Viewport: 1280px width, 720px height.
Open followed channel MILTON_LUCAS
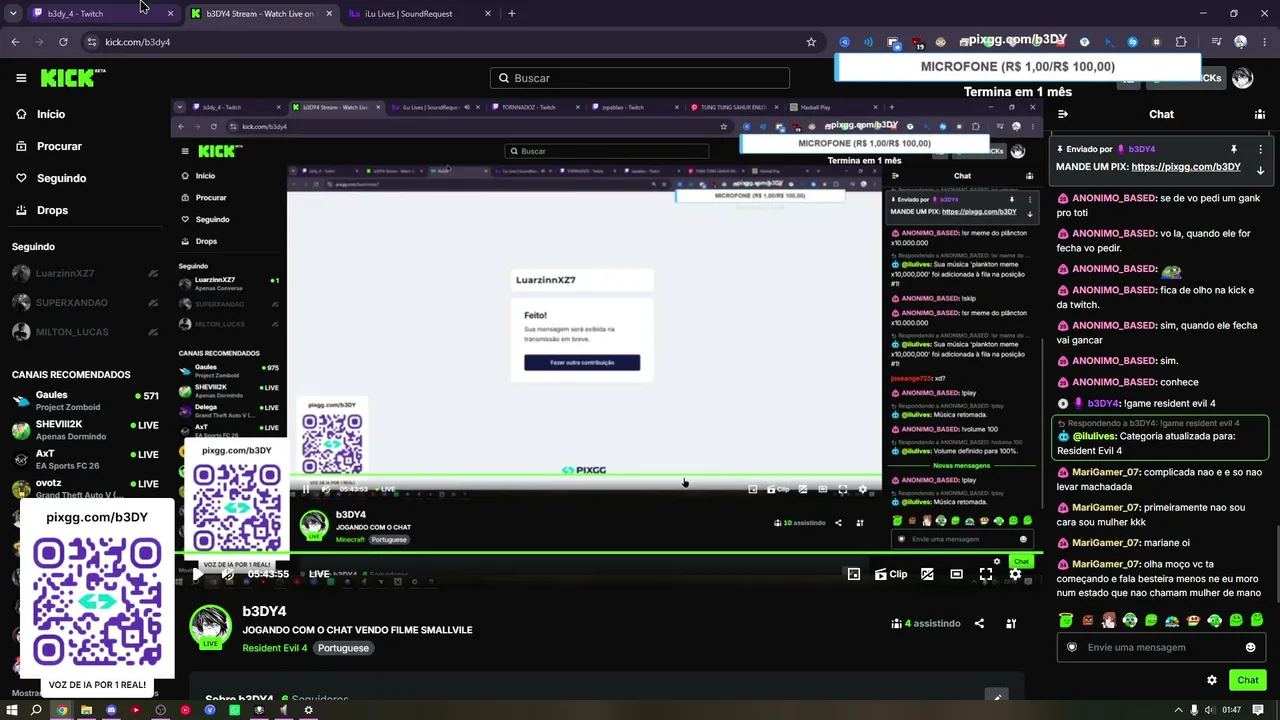(85, 332)
